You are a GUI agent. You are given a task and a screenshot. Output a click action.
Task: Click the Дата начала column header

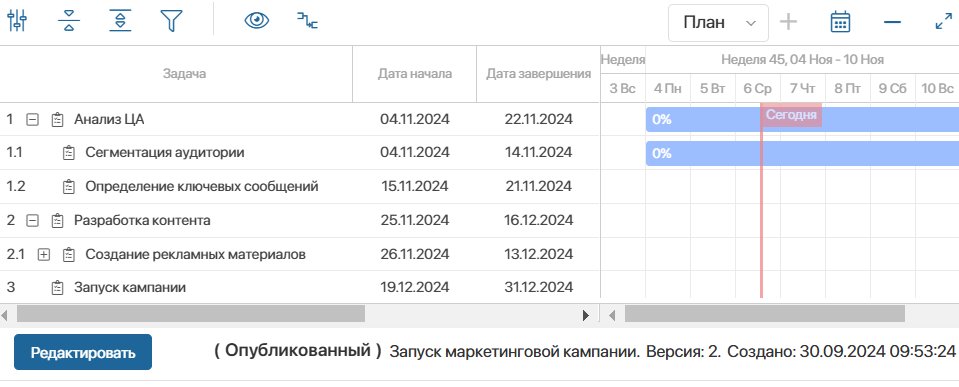click(415, 74)
